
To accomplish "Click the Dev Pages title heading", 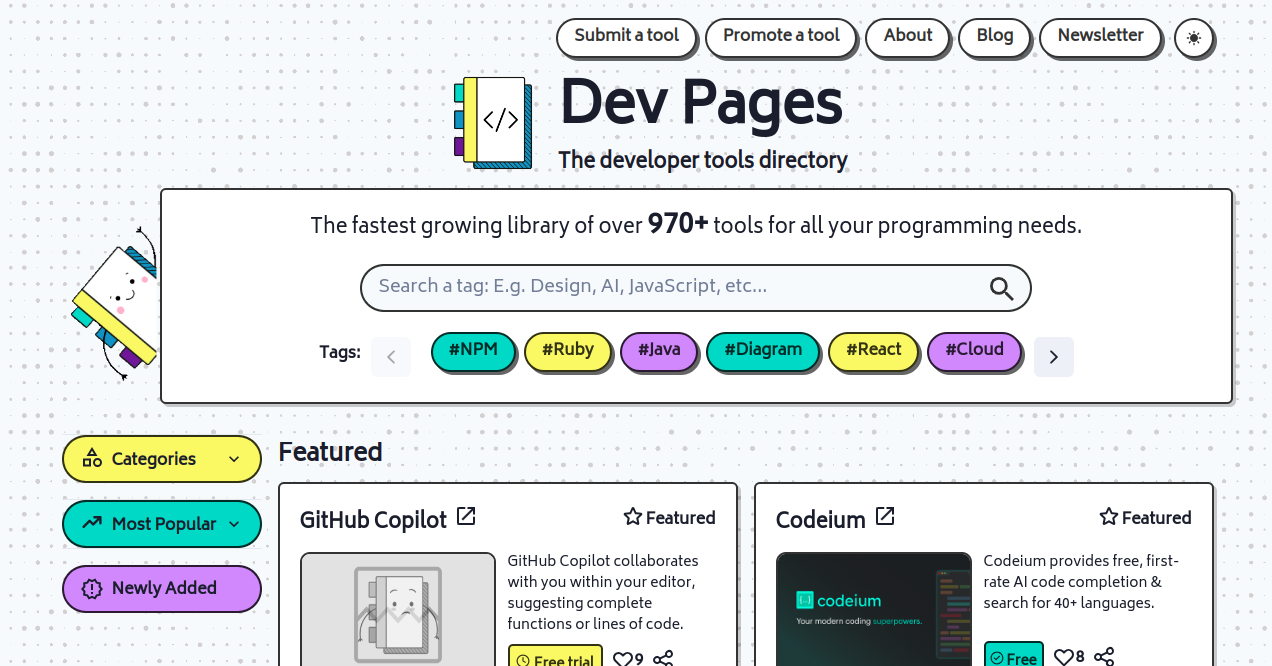I will (x=701, y=104).
